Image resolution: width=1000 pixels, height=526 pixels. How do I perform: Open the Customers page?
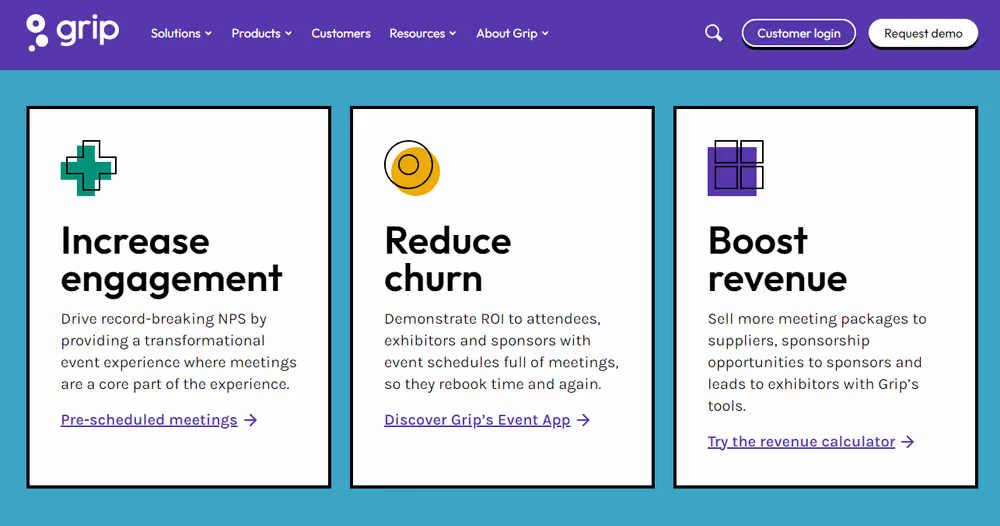tap(341, 33)
